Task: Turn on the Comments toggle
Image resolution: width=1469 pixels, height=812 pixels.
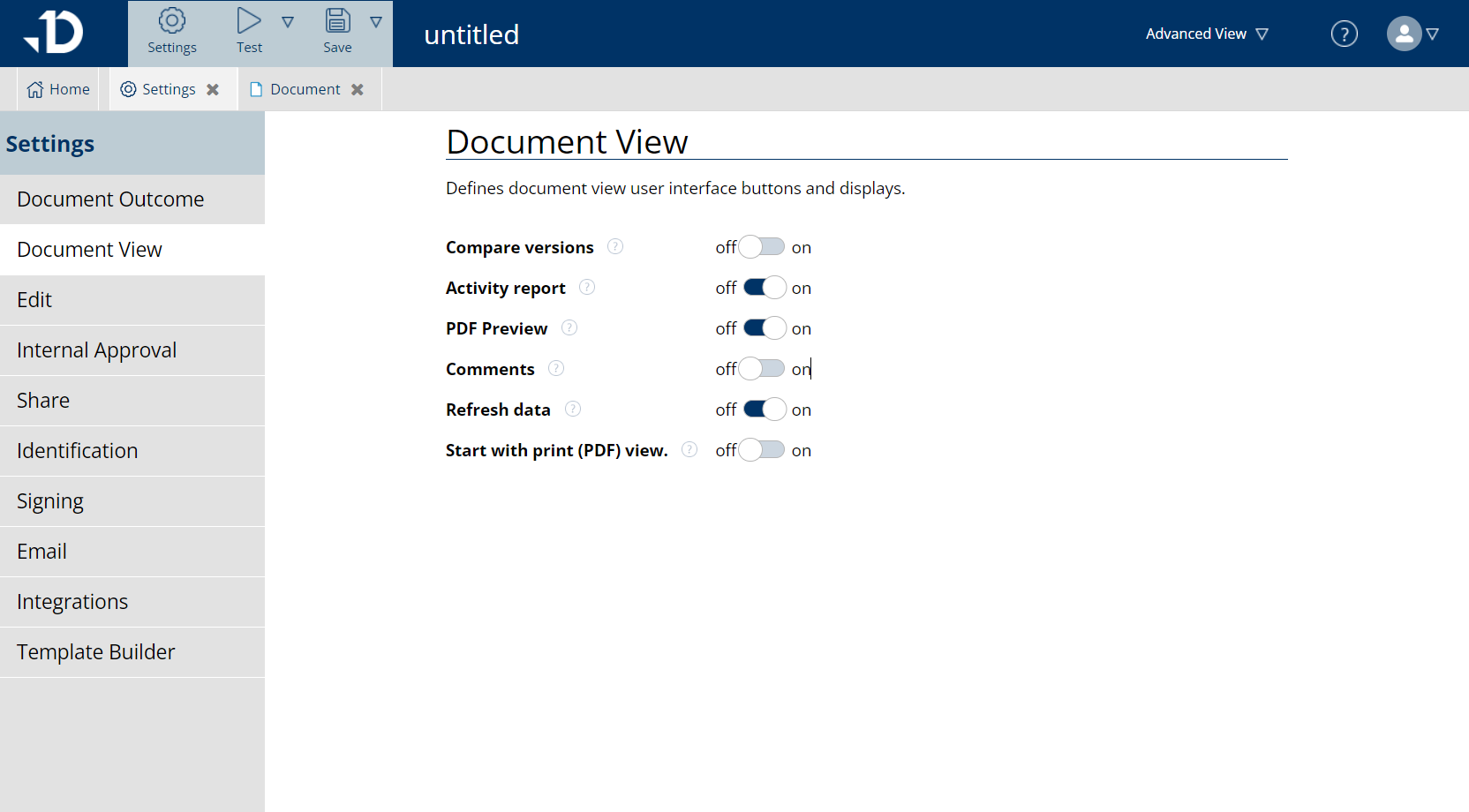Action: [762, 368]
